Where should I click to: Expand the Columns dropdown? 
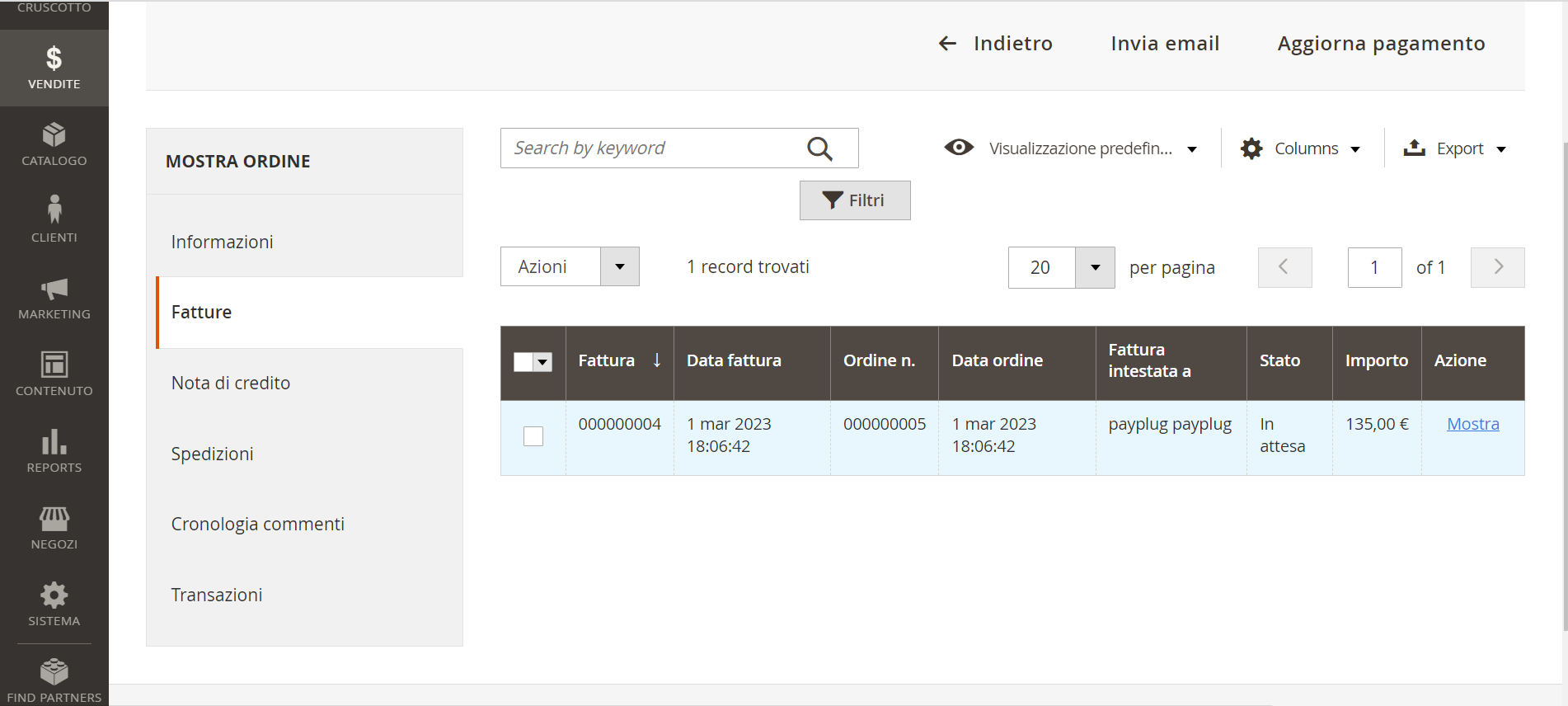[1301, 148]
